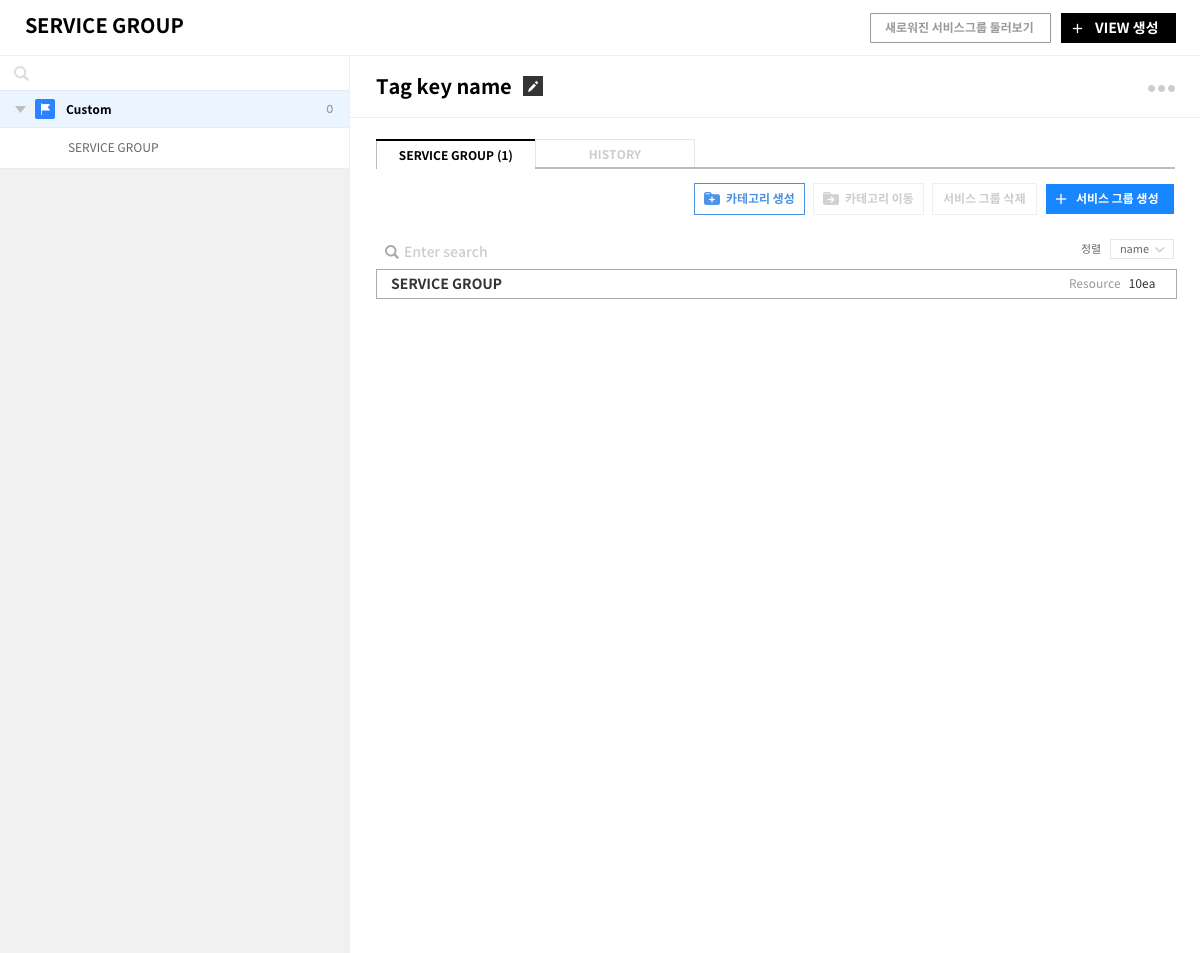The image size is (1200, 953).
Task: Click the 서비스 그룹 삭제 button
Action: 984,199
